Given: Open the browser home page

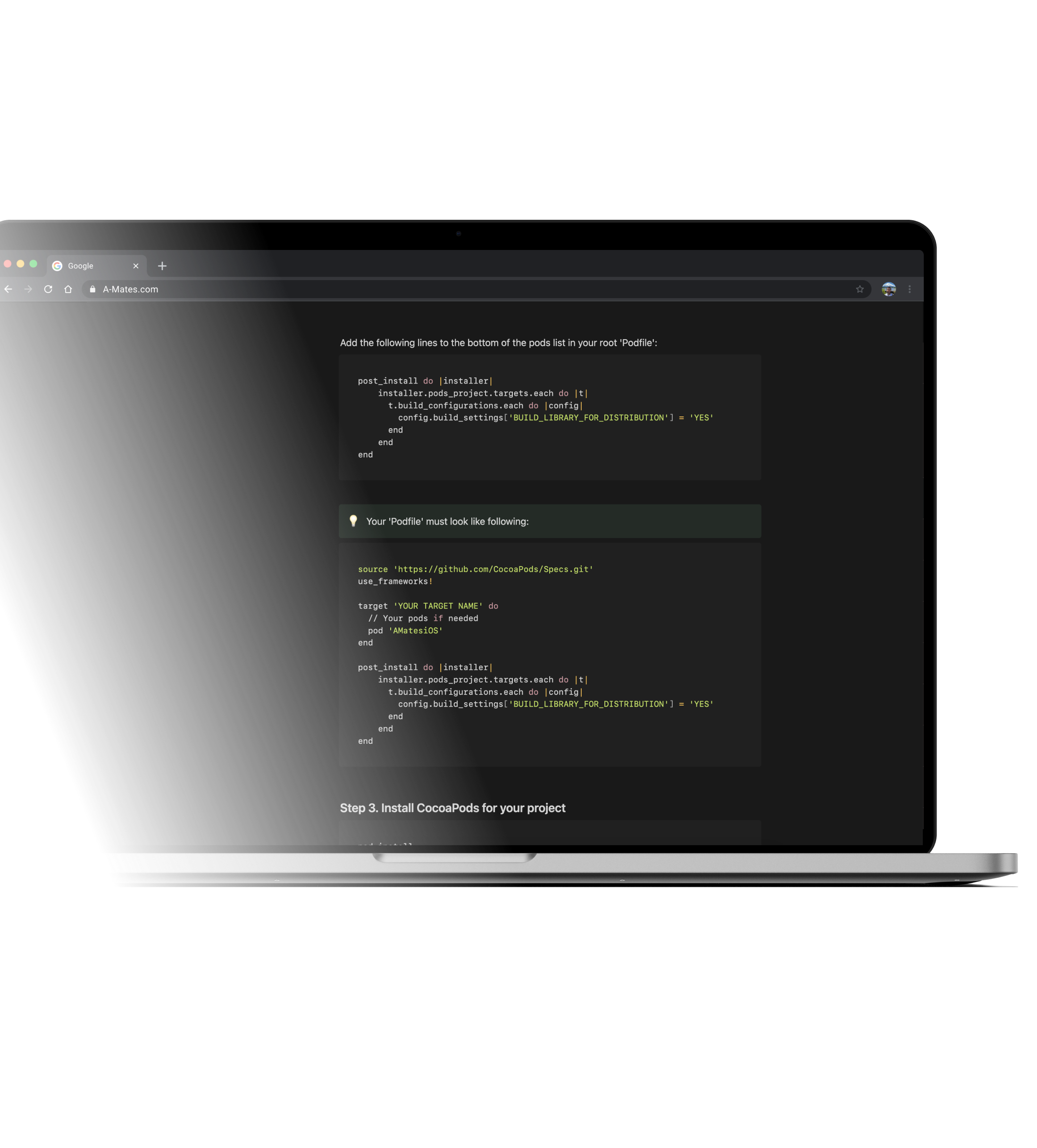Looking at the screenshot, I should (68, 289).
